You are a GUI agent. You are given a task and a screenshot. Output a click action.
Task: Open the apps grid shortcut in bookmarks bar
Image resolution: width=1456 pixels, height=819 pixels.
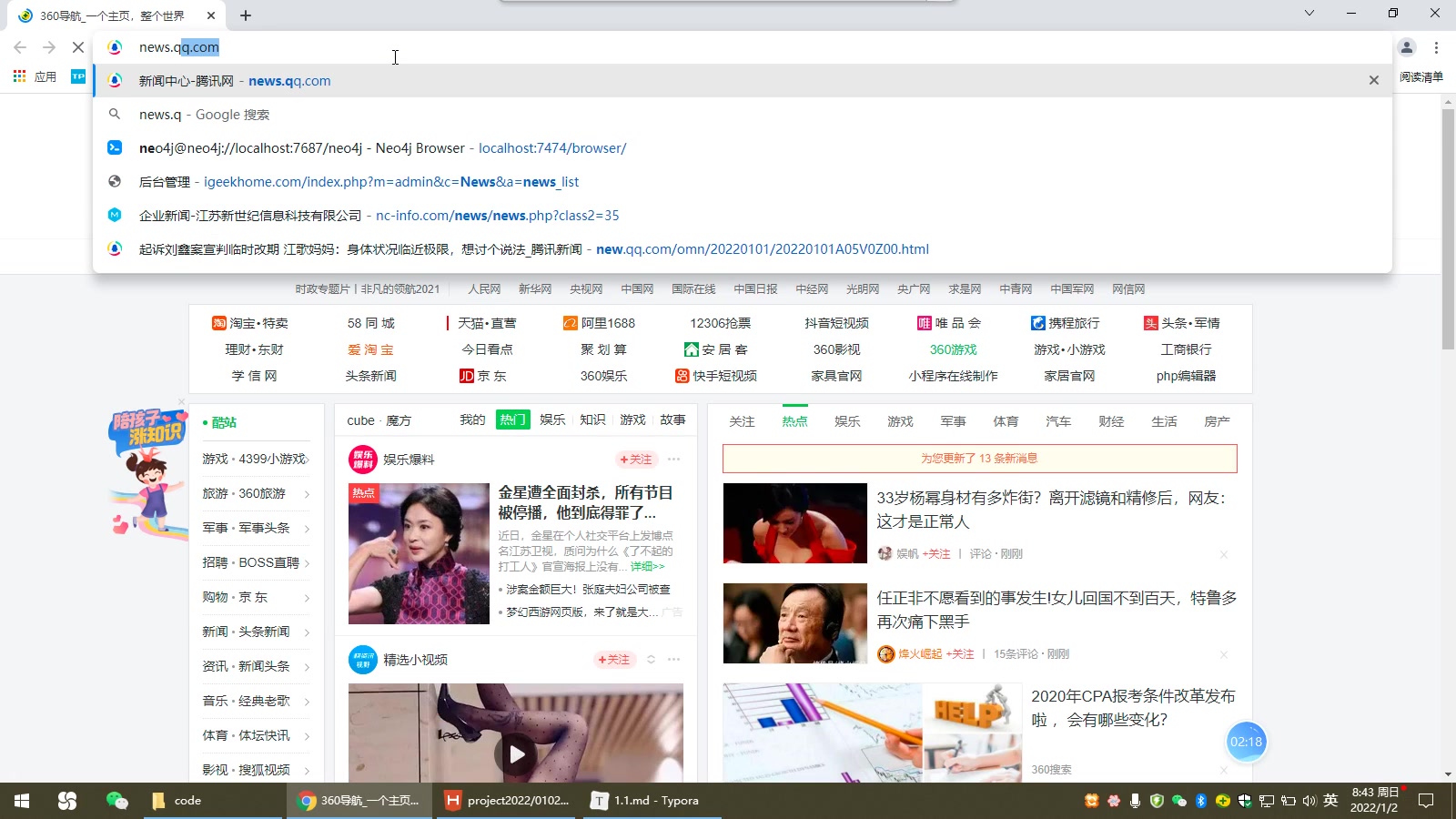pyautogui.click(x=35, y=76)
